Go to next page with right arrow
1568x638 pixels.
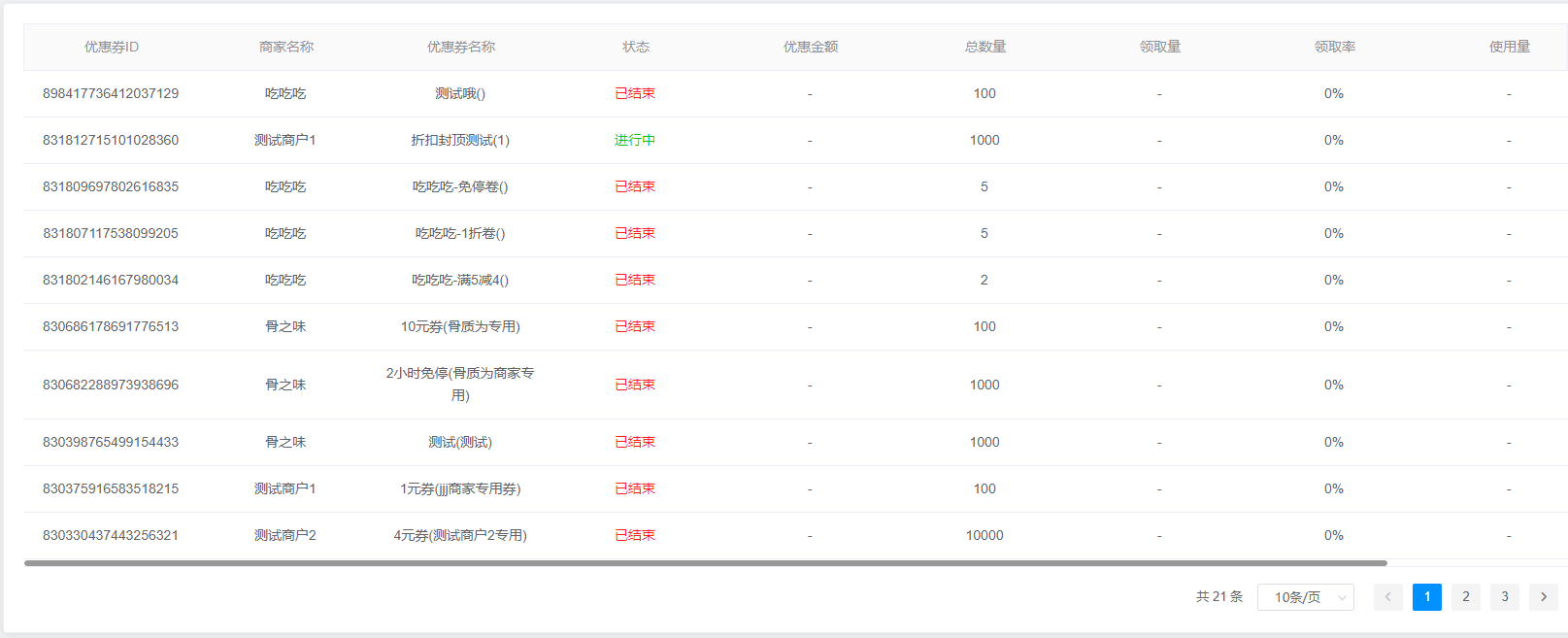pos(1543,597)
